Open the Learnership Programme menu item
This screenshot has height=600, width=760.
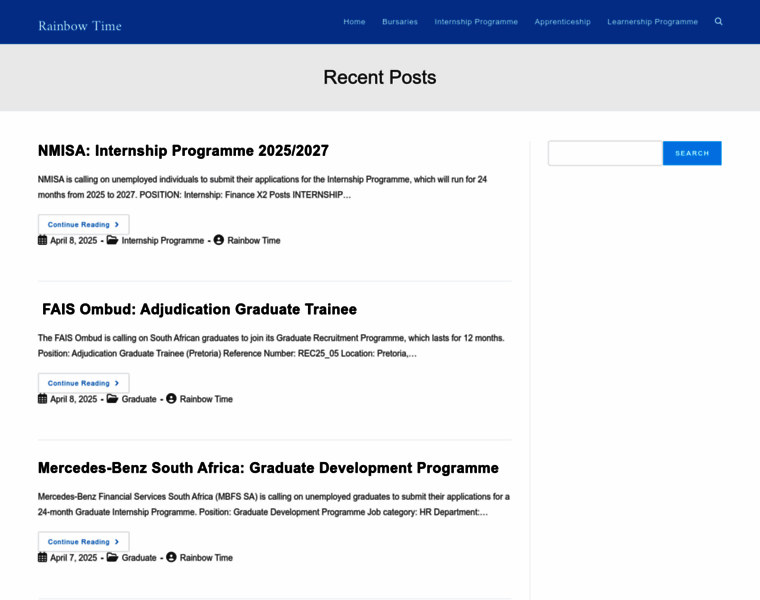[652, 22]
